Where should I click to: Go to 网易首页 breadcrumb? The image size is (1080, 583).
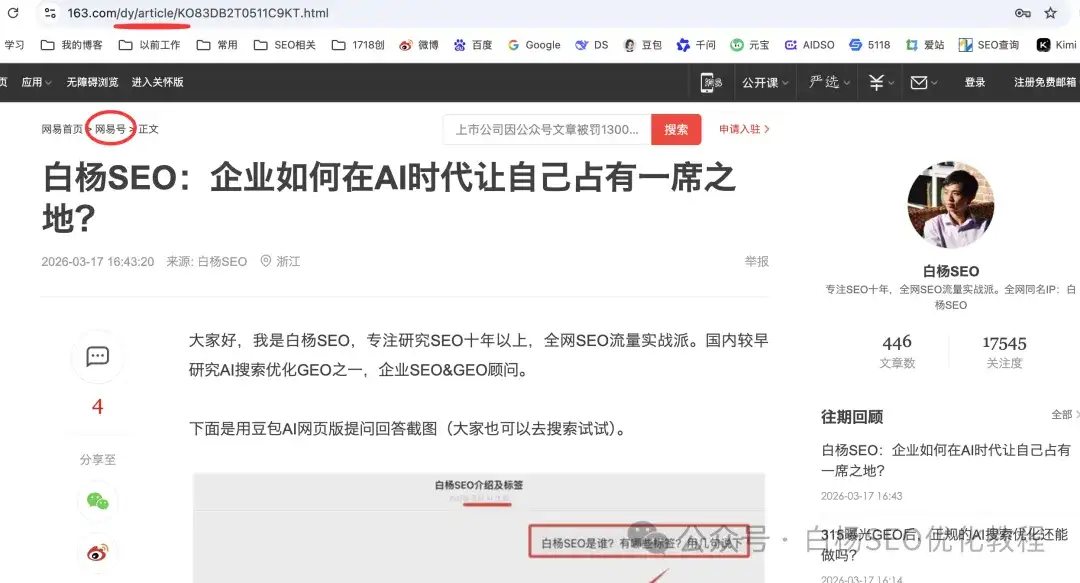coord(62,129)
